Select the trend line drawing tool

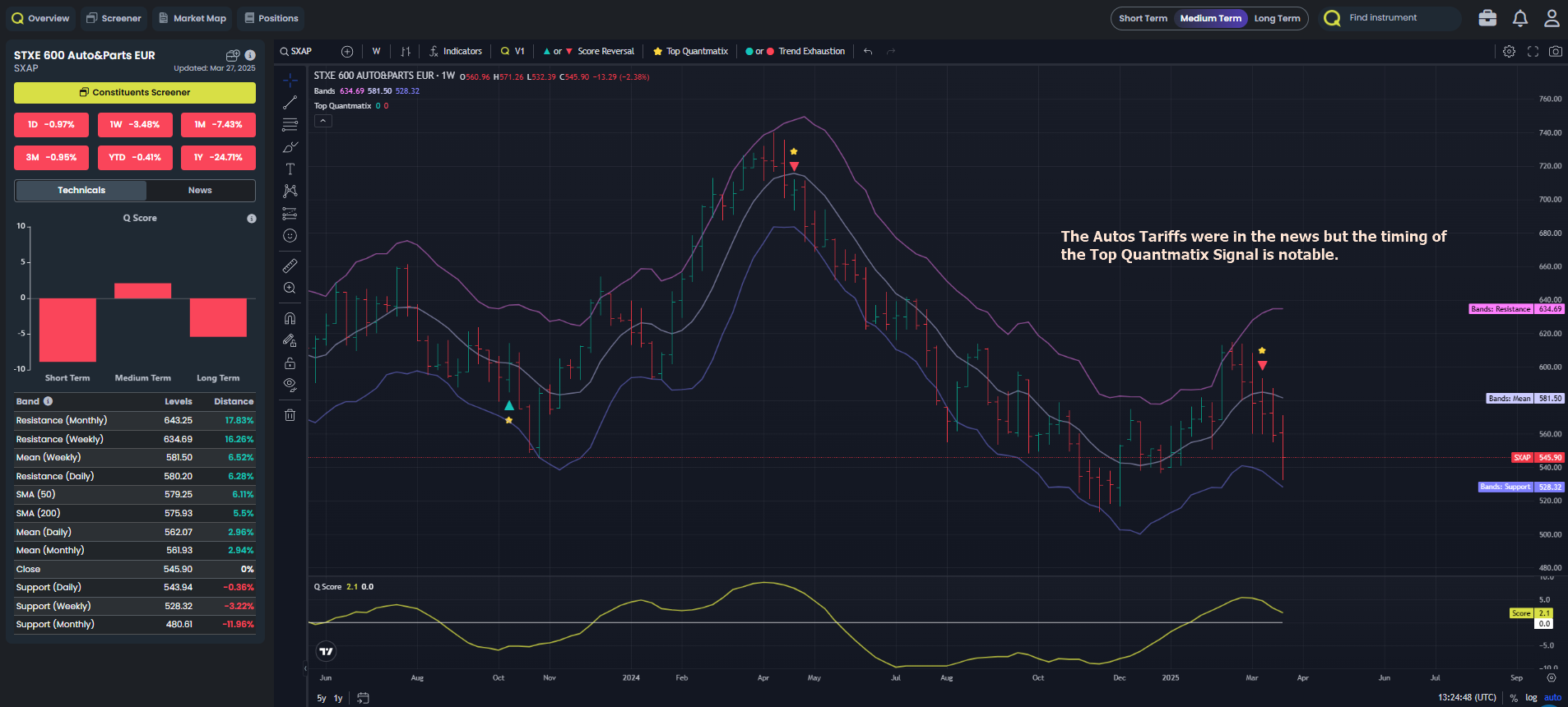click(x=290, y=103)
